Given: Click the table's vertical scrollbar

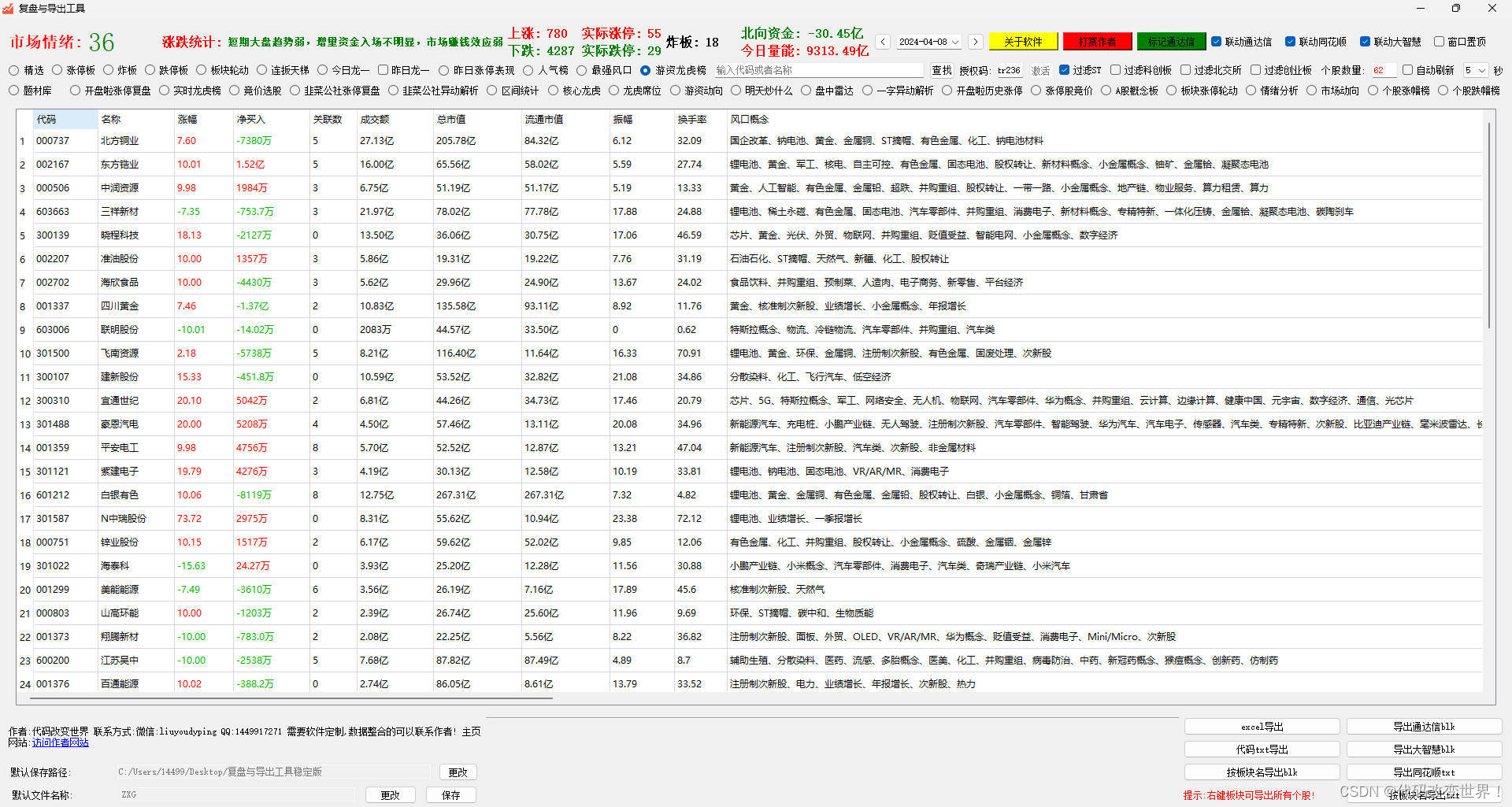Looking at the screenshot, I should click(x=1488, y=224).
